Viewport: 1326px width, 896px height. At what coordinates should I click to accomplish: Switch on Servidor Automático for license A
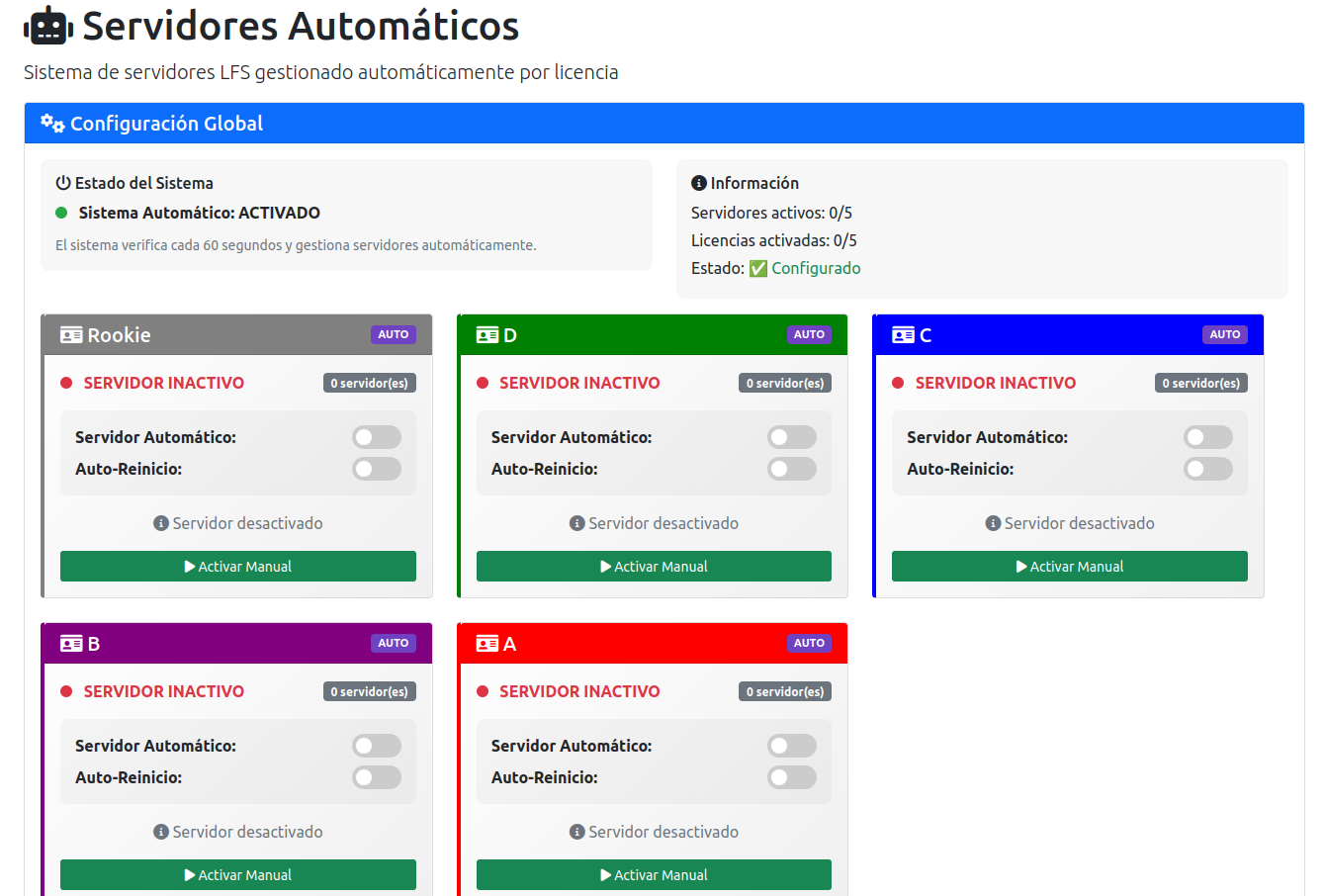pos(792,746)
